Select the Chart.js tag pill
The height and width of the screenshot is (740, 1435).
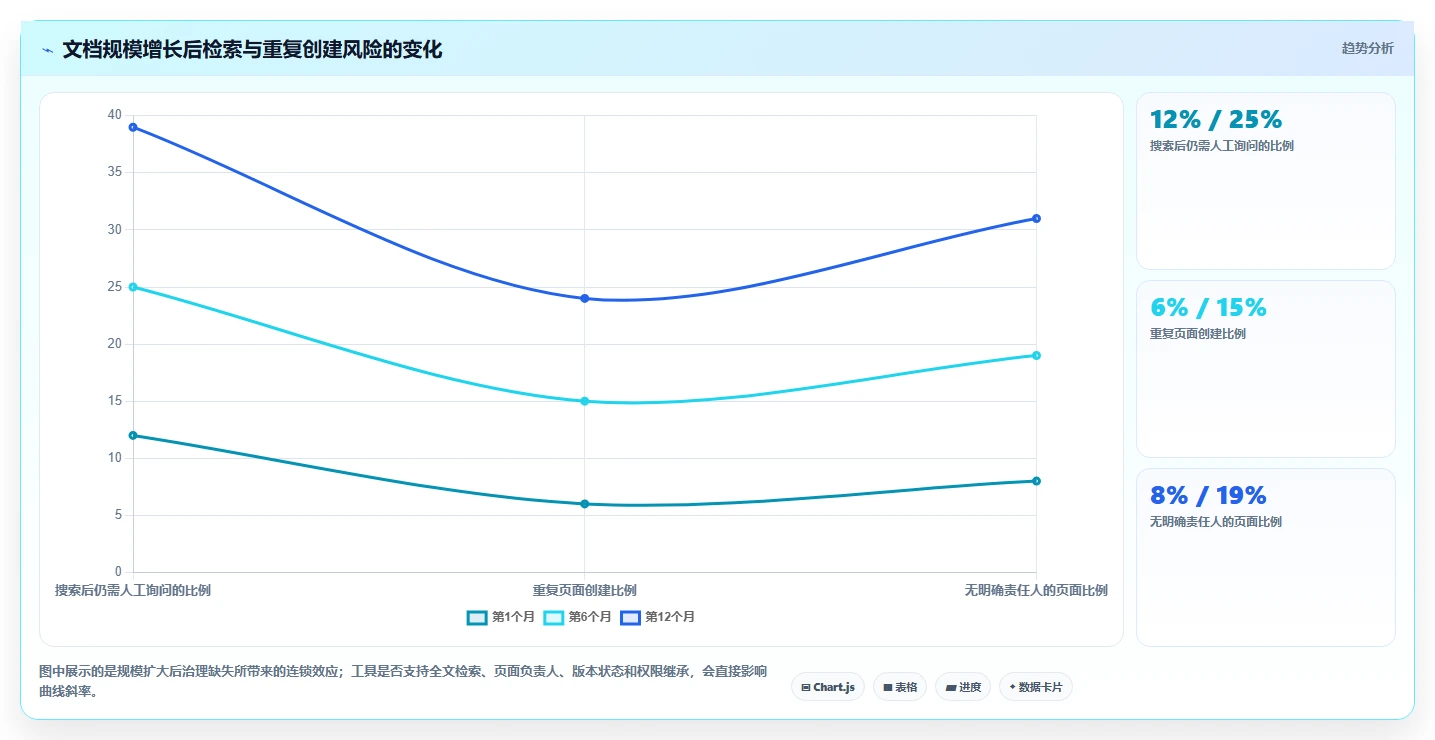(x=828, y=687)
